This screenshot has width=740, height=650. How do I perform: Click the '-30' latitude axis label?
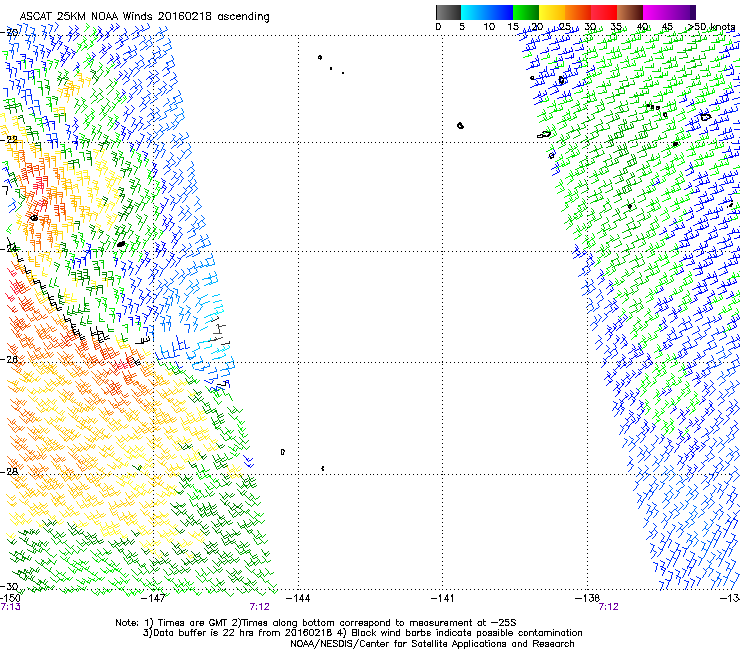[9, 587]
